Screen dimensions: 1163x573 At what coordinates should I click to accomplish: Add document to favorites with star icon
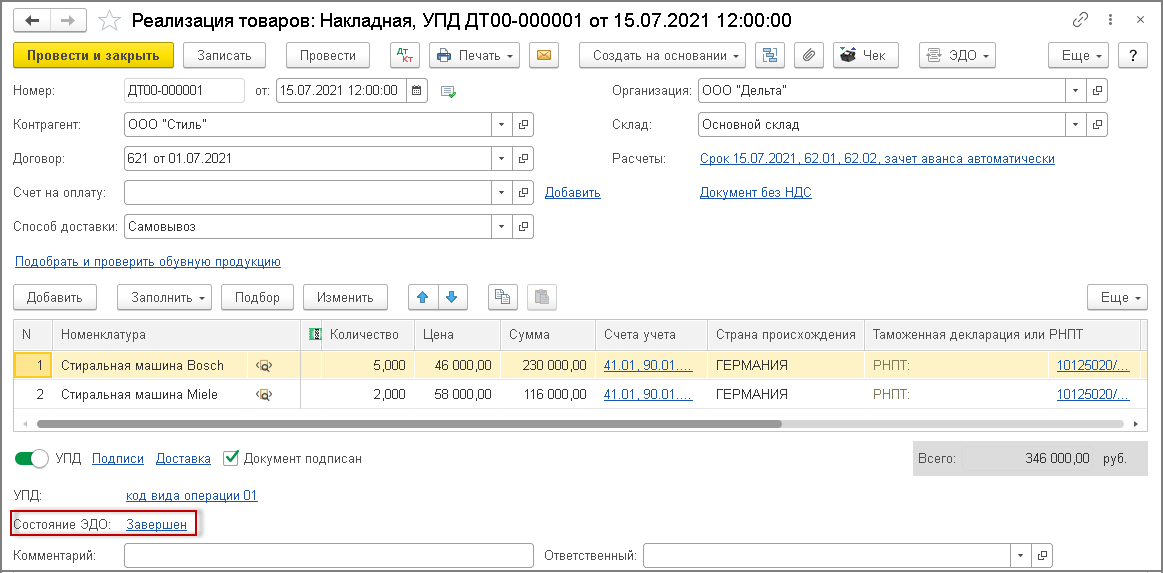click(110, 21)
